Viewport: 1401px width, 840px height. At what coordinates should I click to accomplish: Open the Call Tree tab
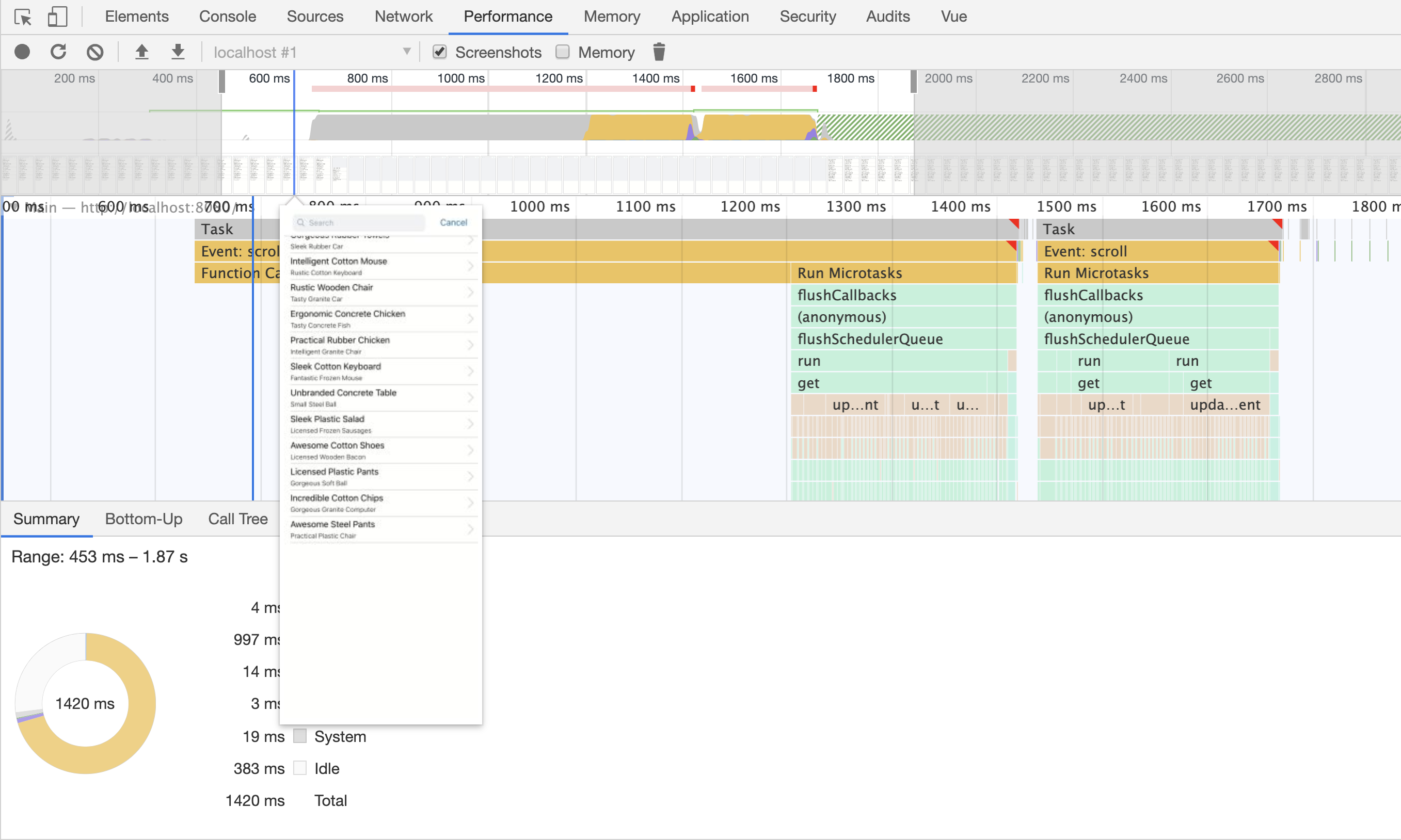238,519
